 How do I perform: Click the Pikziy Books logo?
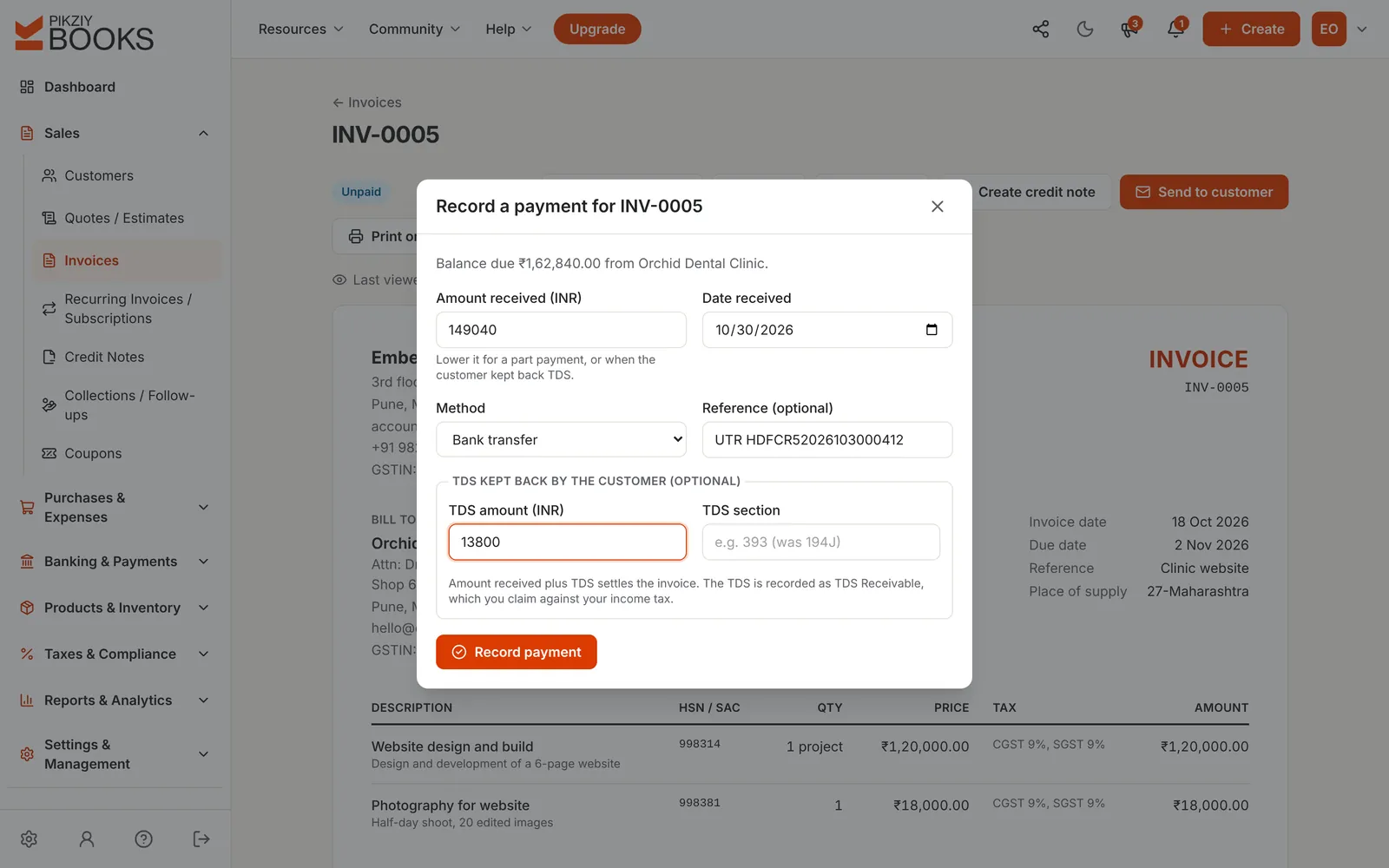tap(84, 33)
